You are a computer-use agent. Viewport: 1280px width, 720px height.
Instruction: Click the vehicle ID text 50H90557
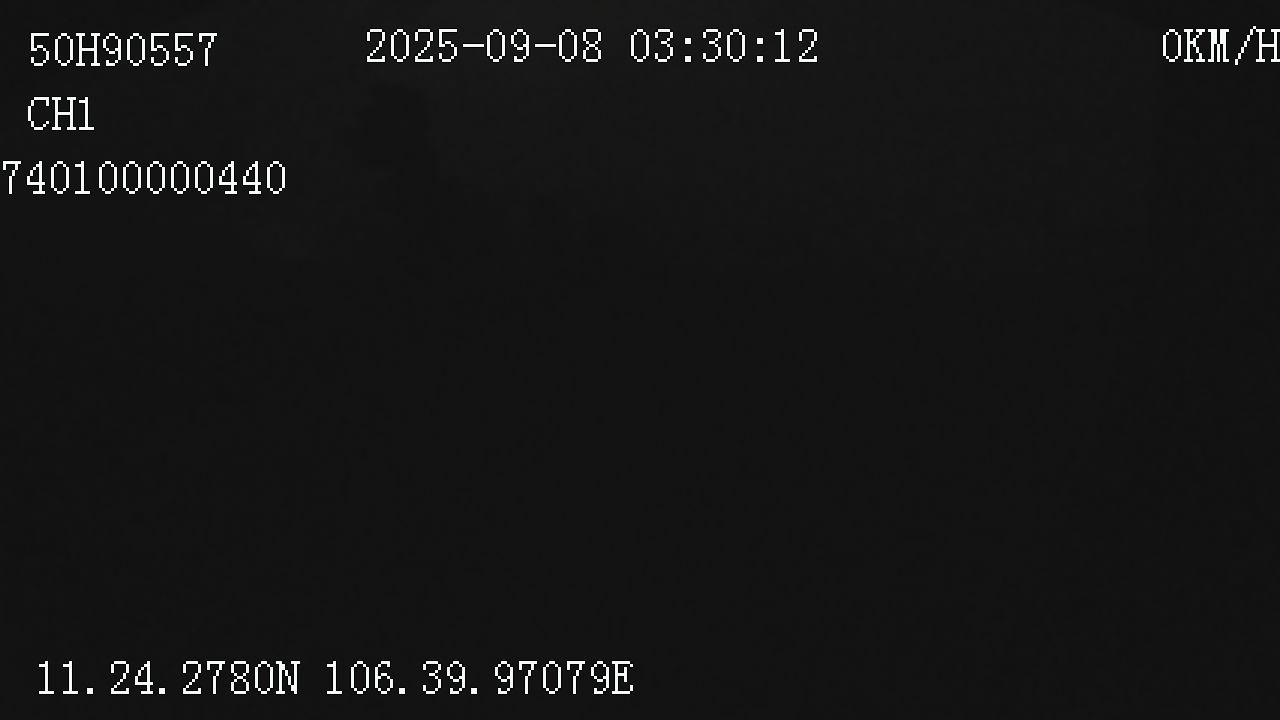123,50
